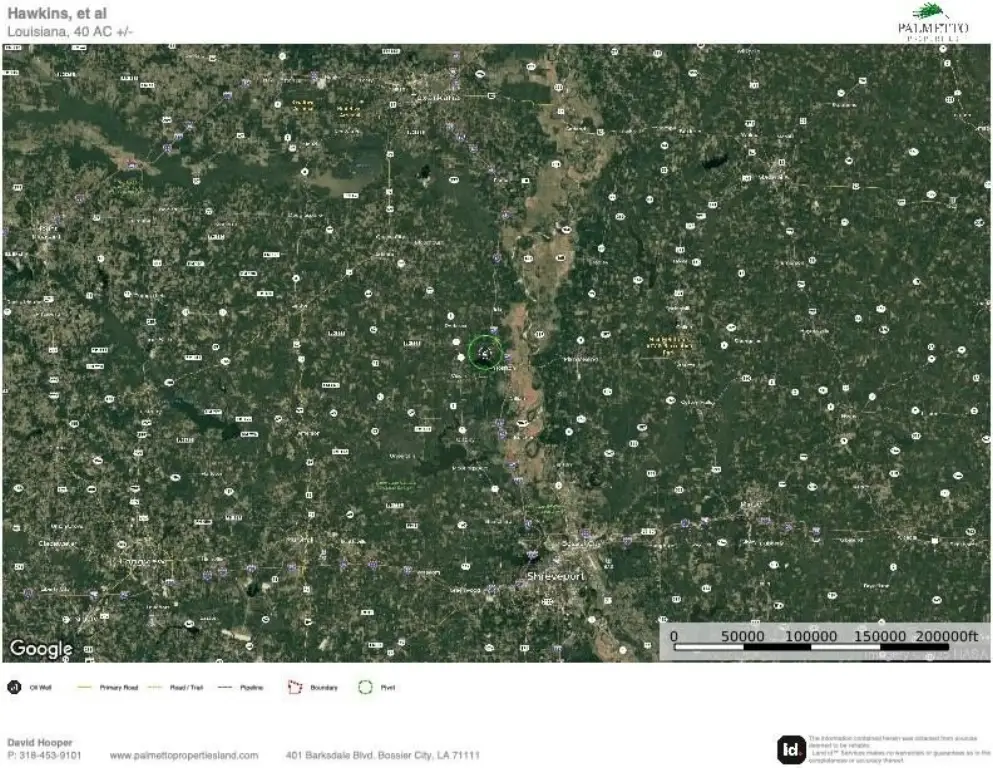Click the David Hooper contact name
The width and height of the screenshot is (993, 768).
40,742
